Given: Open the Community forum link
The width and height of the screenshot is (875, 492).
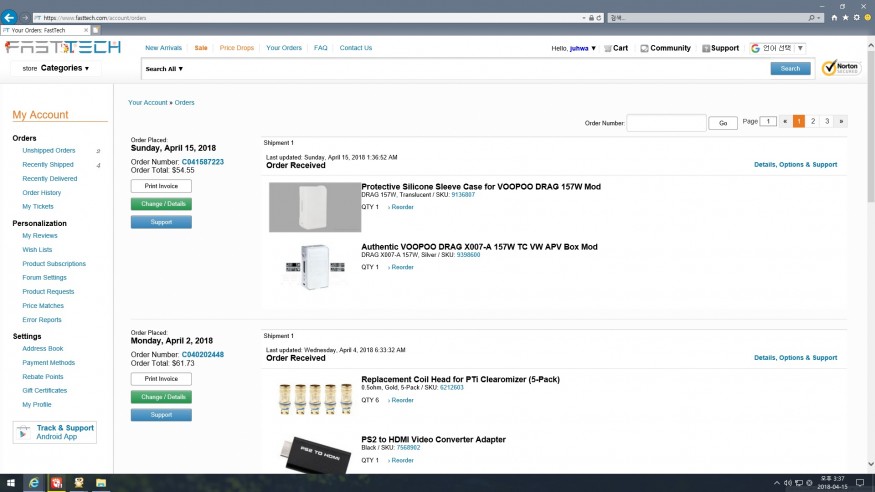Looking at the screenshot, I should coord(665,48).
